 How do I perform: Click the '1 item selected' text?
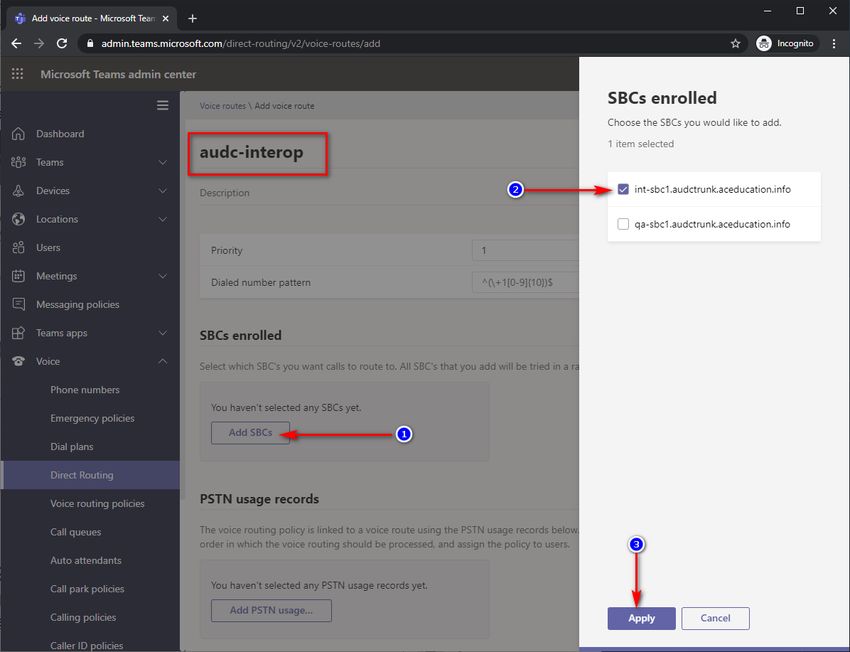(641, 144)
